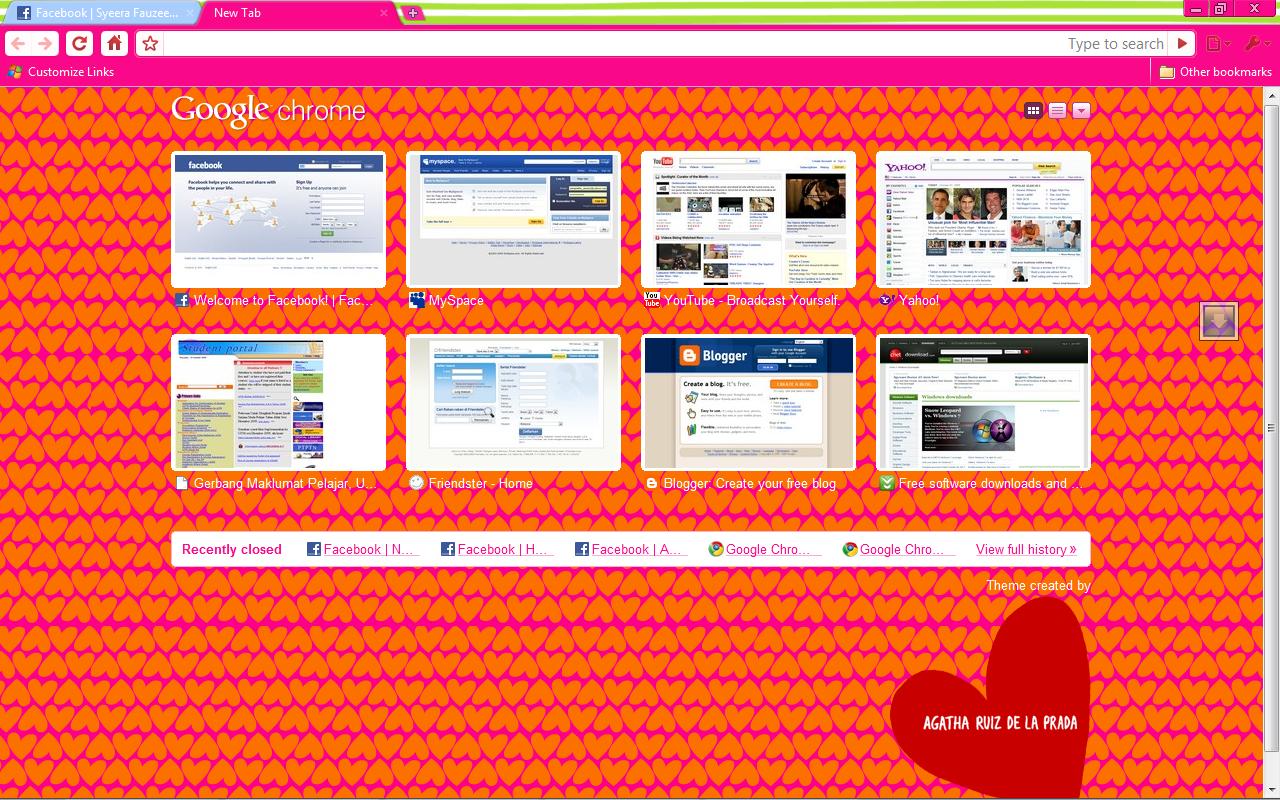1280x800 pixels.
Task: Switch to thumbnail grid view
Action: [x=1034, y=111]
